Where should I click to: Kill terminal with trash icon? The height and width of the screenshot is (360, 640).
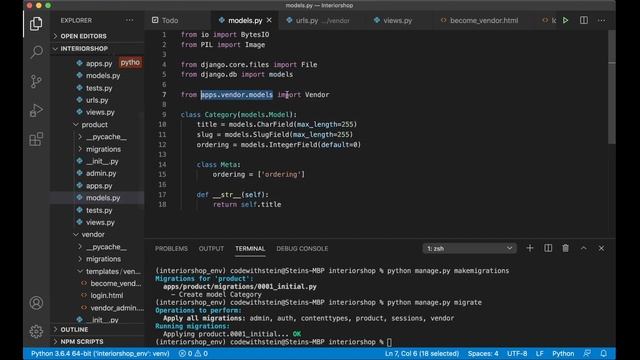[565, 248]
